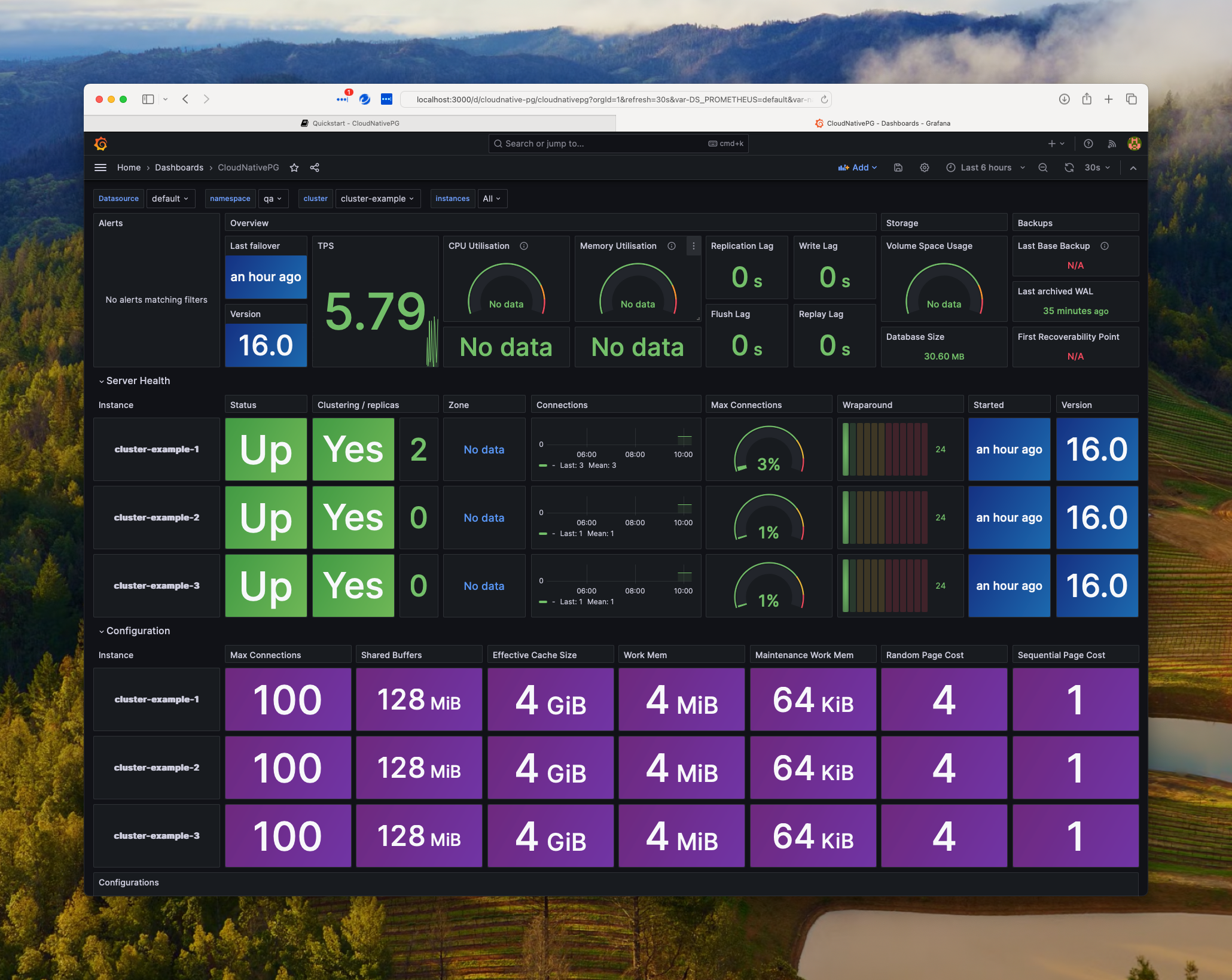1232x980 pixels.
Task: Toggle the main hamburger menu
Action: (100, 168)
